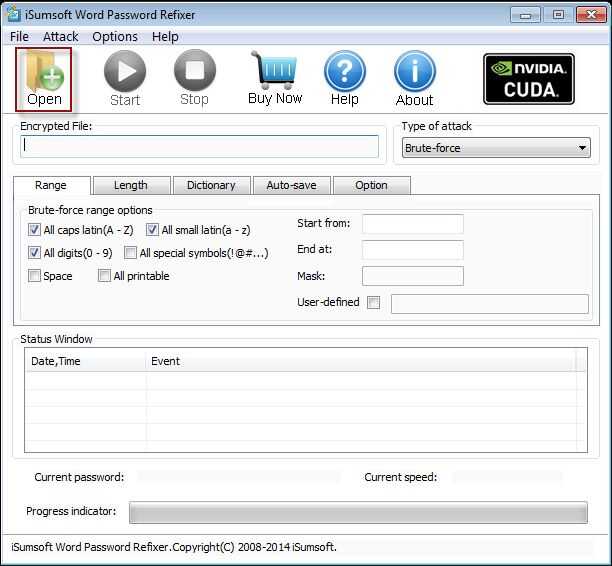
Task: Expand the Type of attack dropdown
Action: 496,148
